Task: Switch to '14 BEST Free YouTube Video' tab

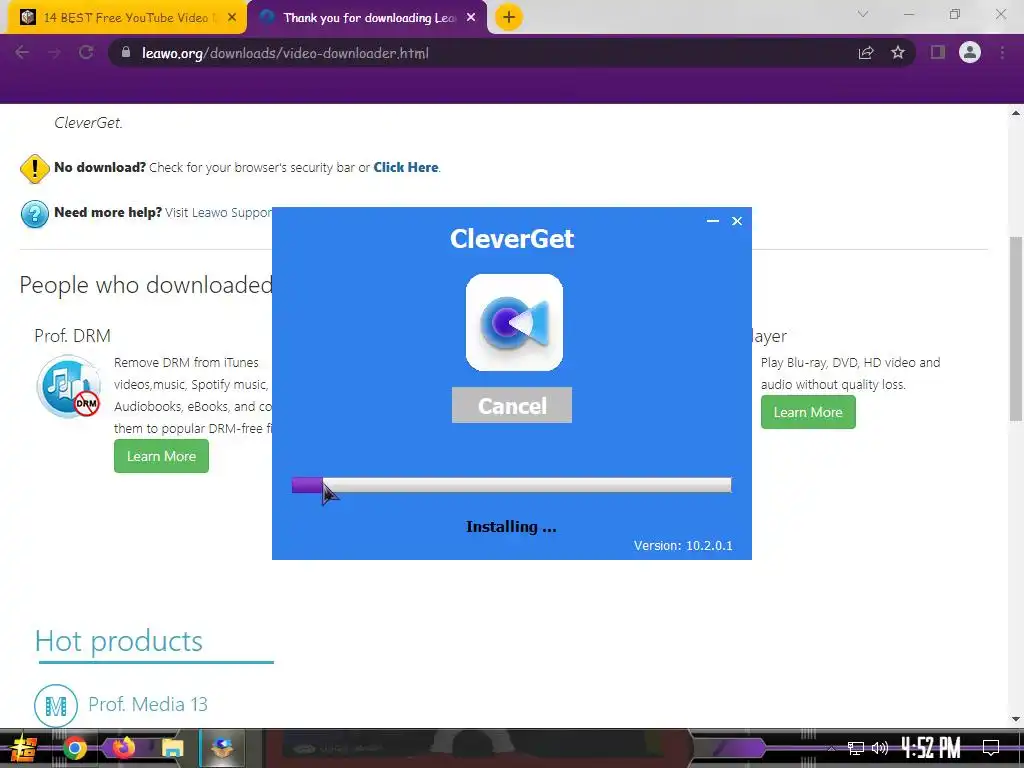Action: [x=125, y=18]
